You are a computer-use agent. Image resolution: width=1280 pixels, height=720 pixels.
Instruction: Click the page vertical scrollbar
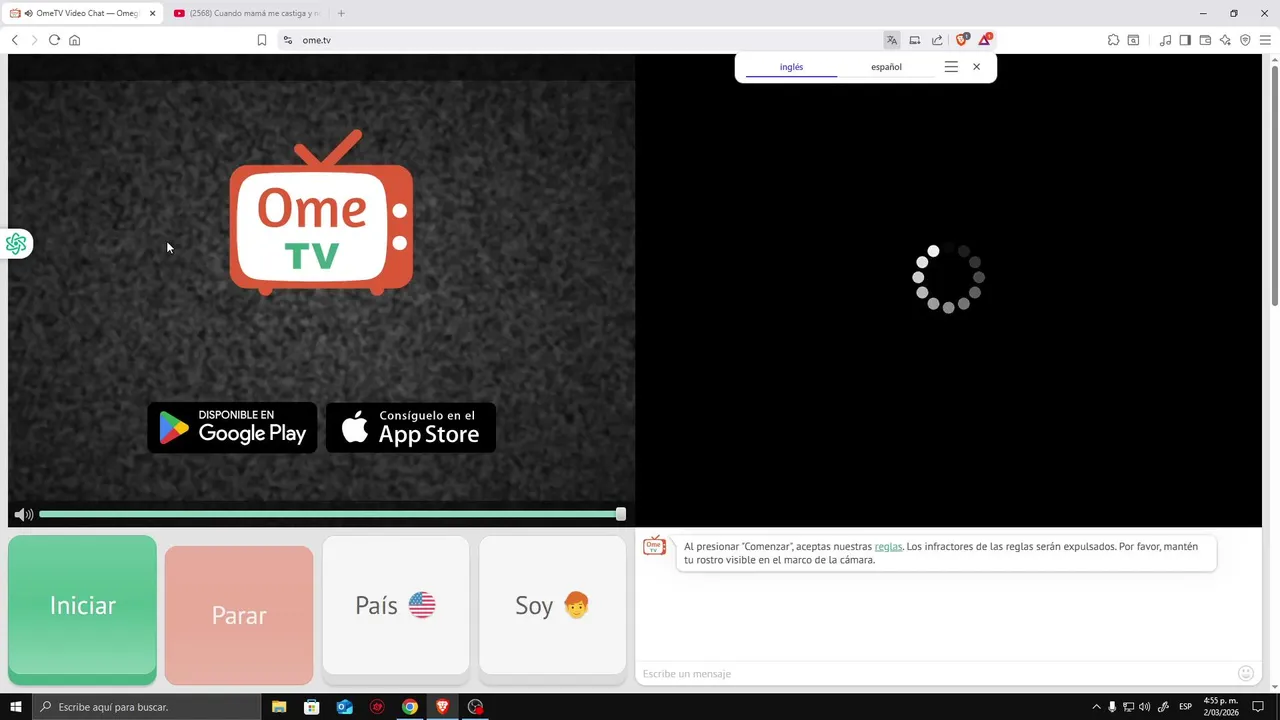(x=1274, y=184)
